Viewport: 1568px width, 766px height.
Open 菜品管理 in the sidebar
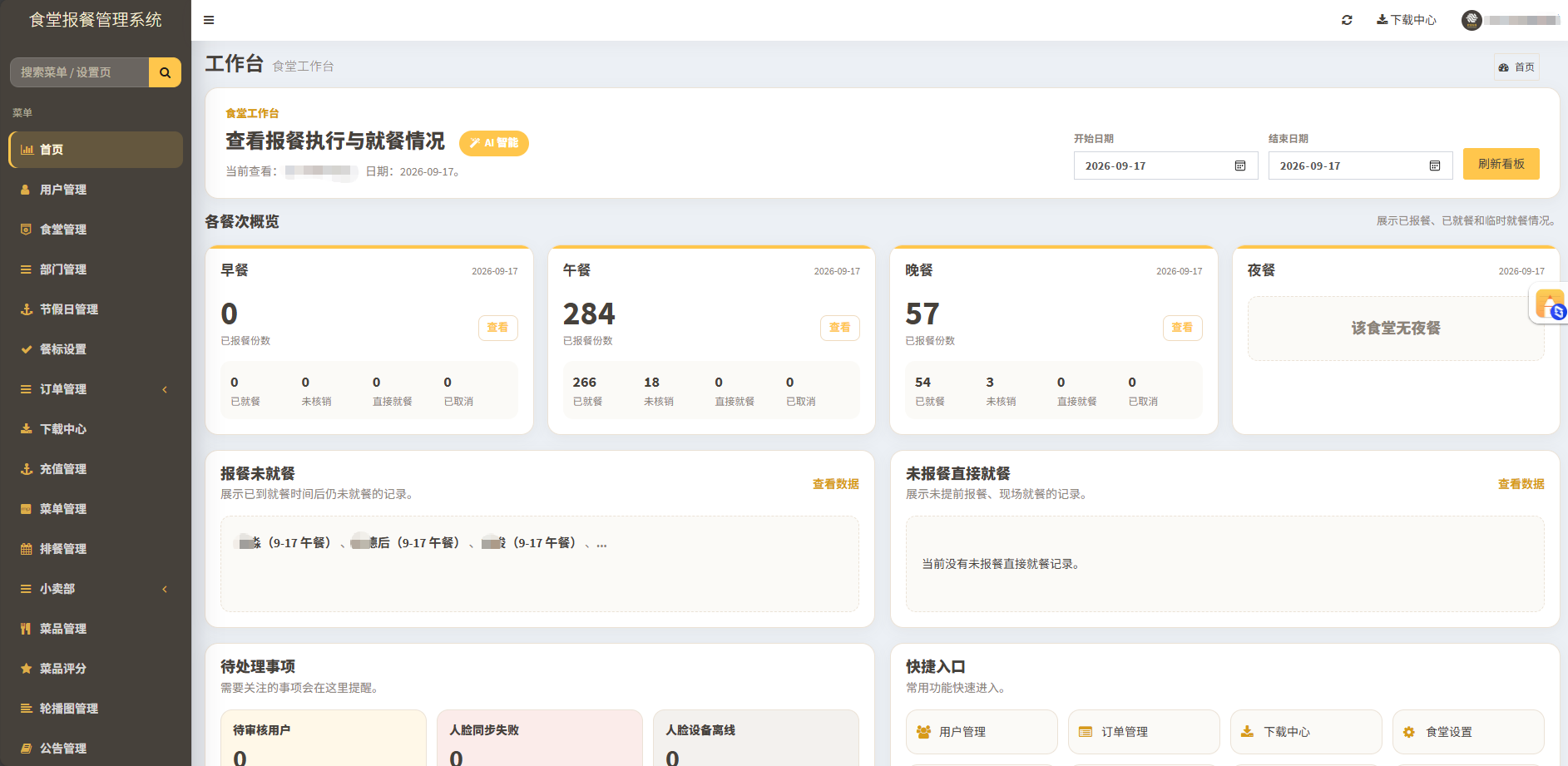pos(96,629)
